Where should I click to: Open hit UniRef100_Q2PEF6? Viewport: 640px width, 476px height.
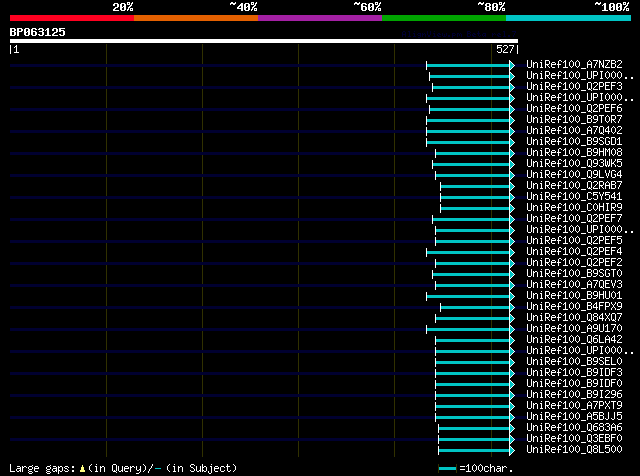coord(574,109)
